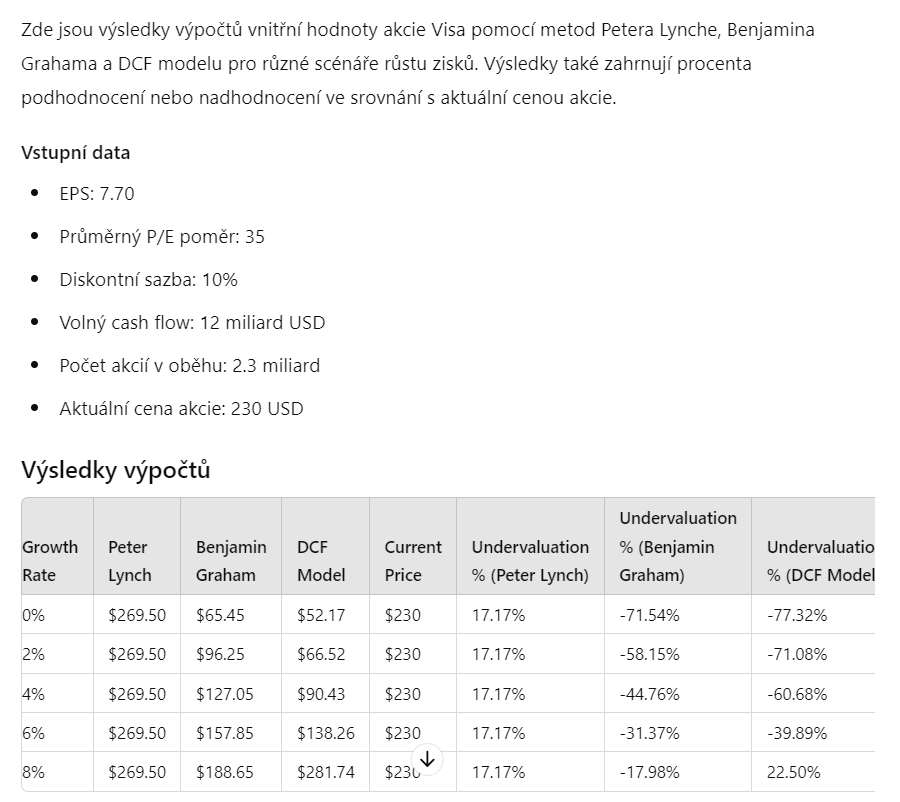The image size is (900, 802).
Task: Click the scroll-to-bottom arrow button
Action: [427, 761]
